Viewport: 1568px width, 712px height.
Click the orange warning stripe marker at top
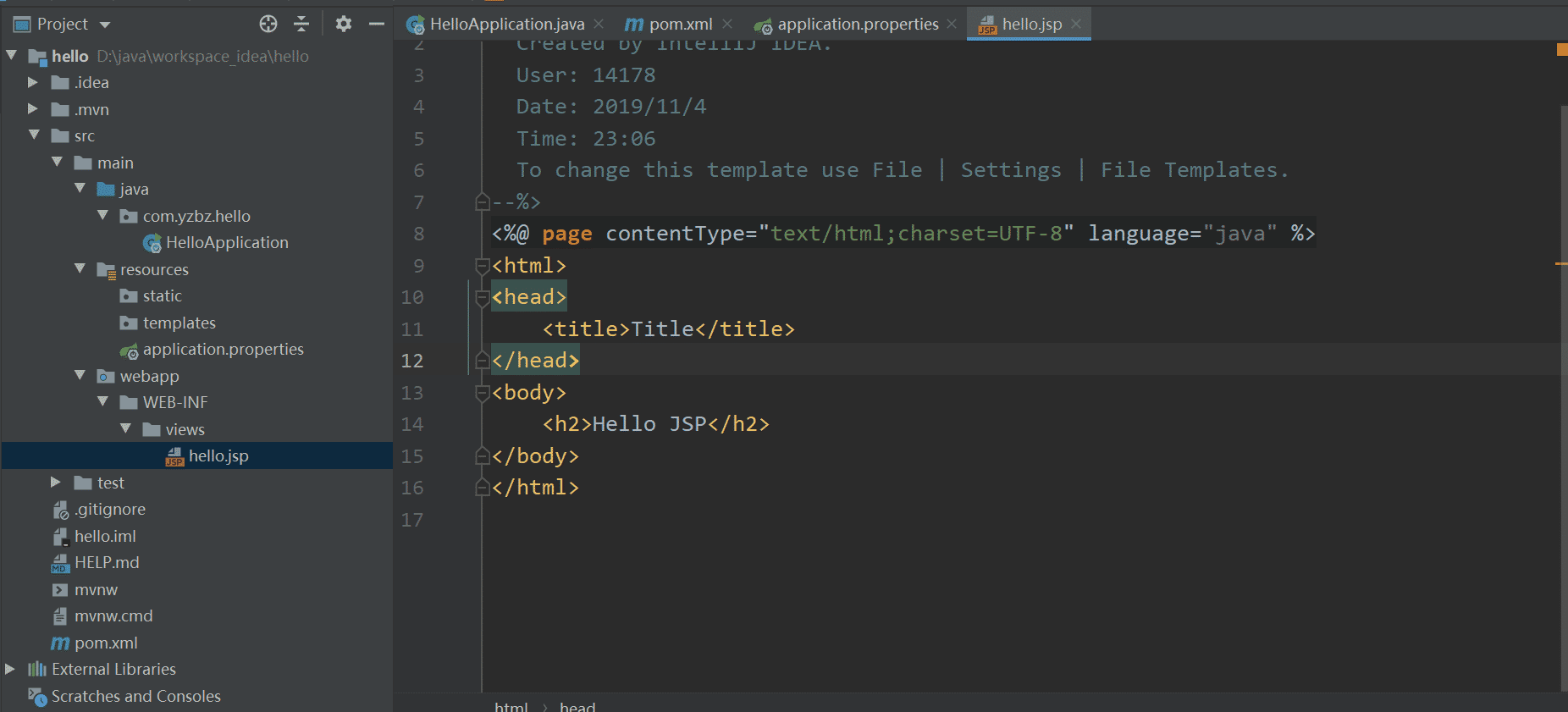(1562, 50)
